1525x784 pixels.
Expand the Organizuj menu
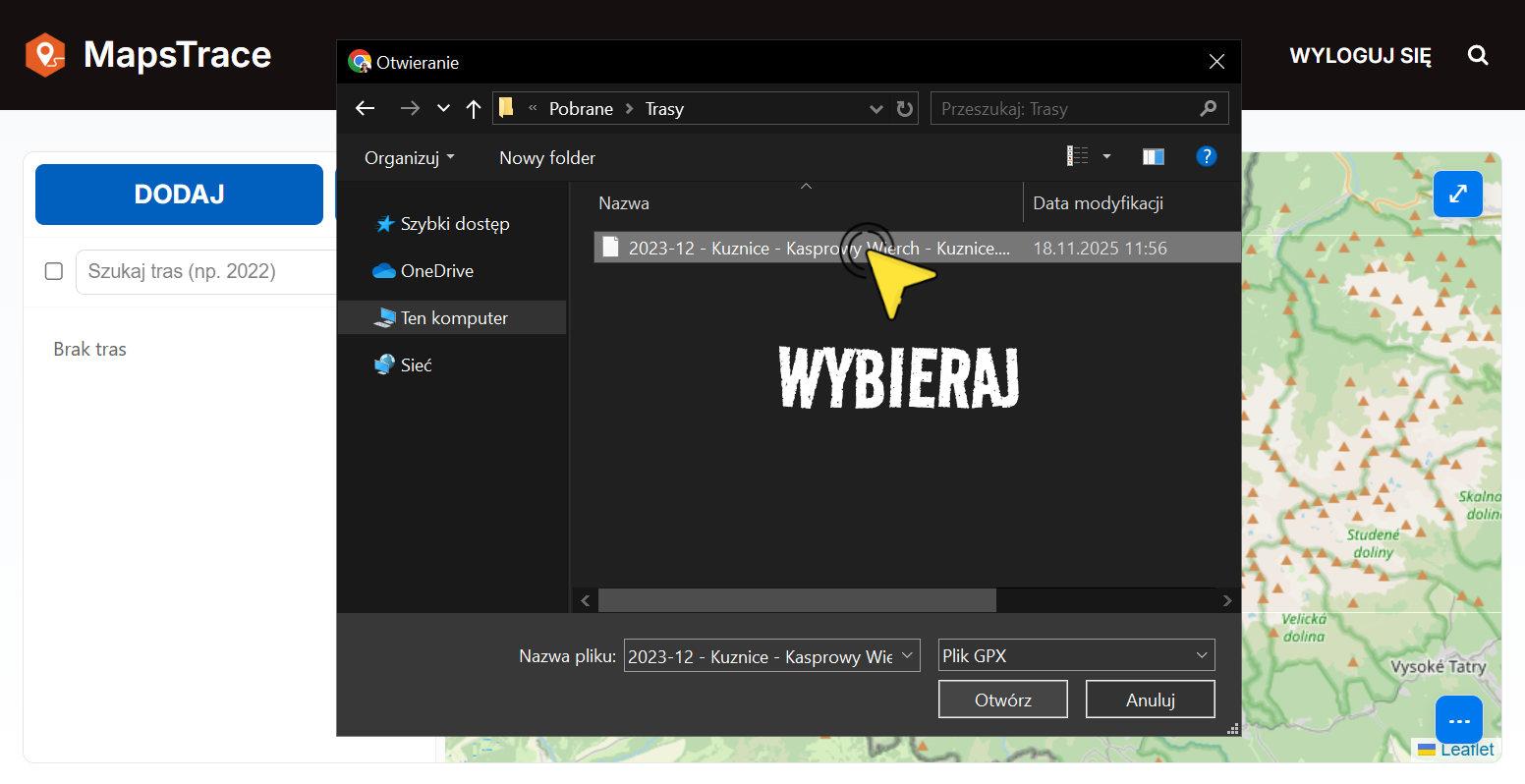tap(409, 158)
